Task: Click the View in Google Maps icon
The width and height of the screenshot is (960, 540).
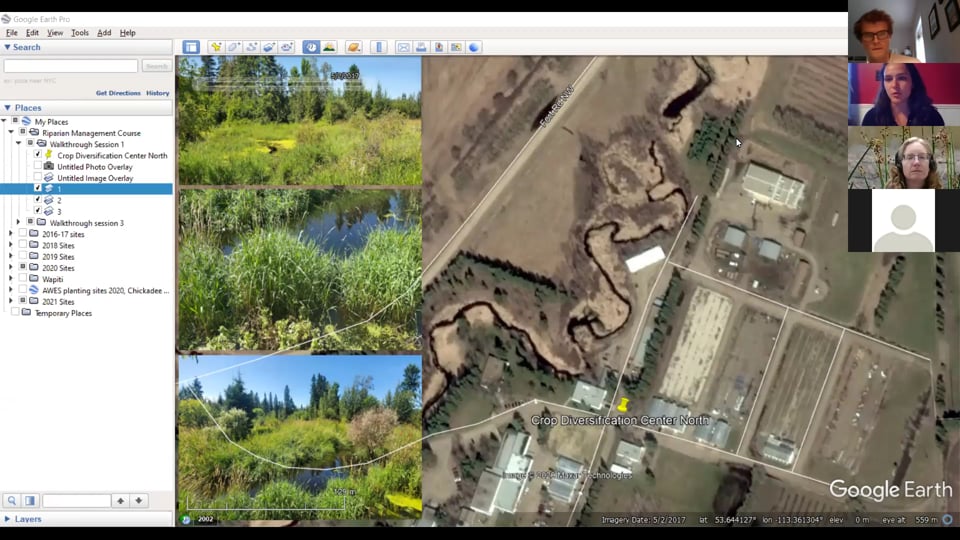Action: [x=456, y=47]
